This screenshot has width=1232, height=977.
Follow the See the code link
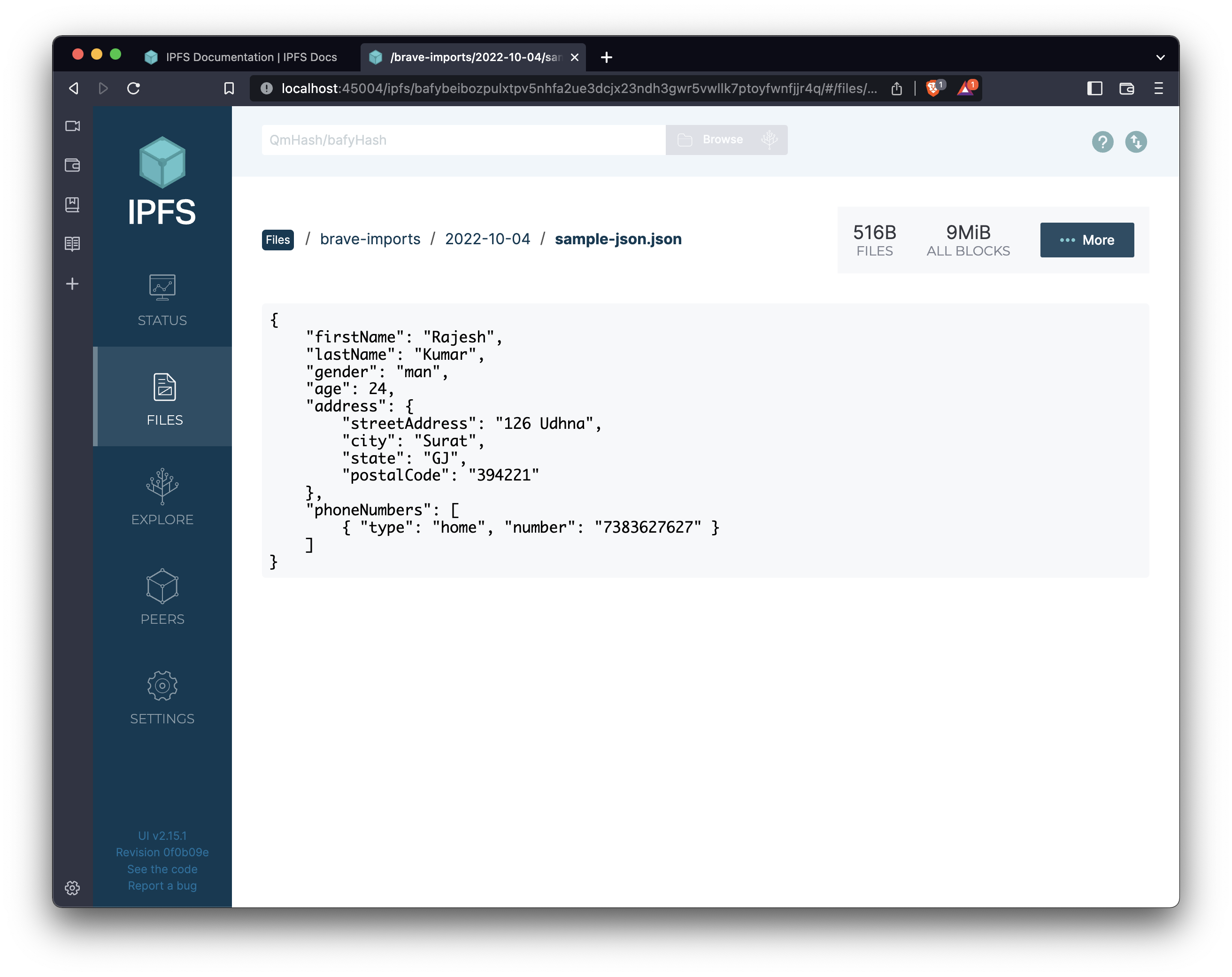click(x=162, y=869)
